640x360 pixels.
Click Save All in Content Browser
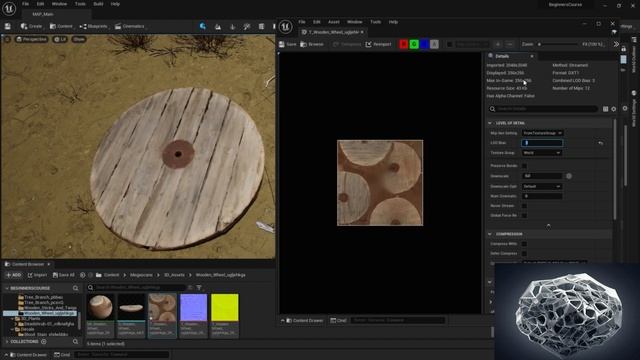pos(64,275)
